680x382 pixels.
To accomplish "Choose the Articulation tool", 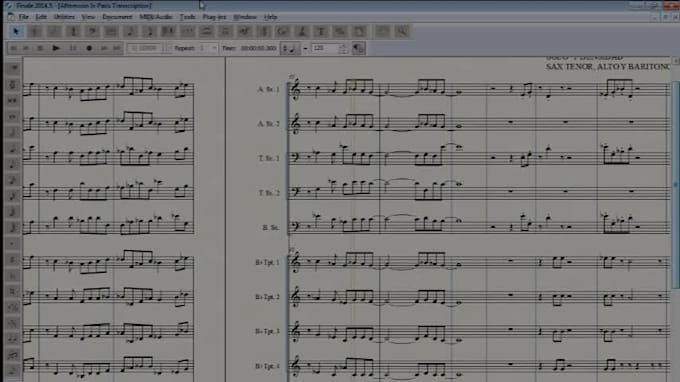I will click(226, 32).
